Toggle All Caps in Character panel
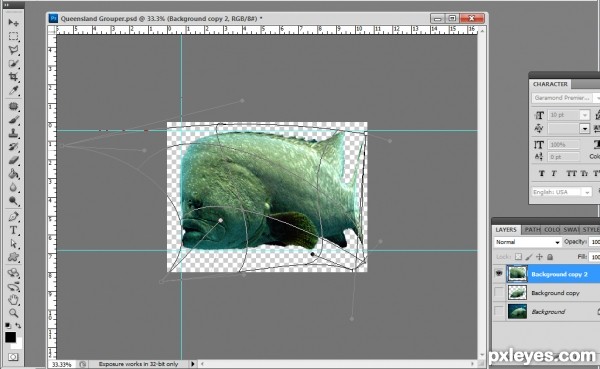 [571, 173]
